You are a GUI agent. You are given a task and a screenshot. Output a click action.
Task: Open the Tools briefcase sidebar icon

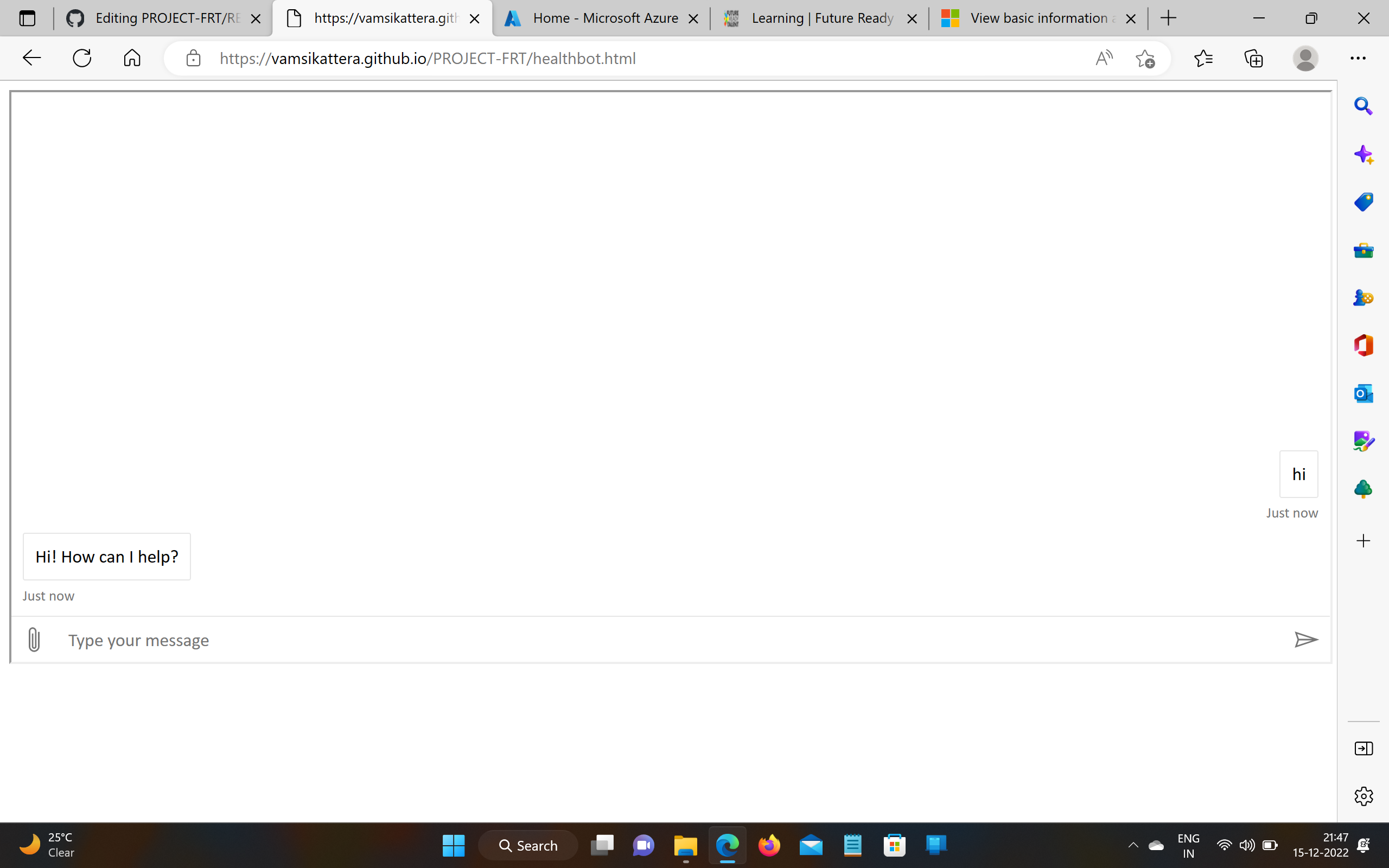click(x=1363, y=250)
